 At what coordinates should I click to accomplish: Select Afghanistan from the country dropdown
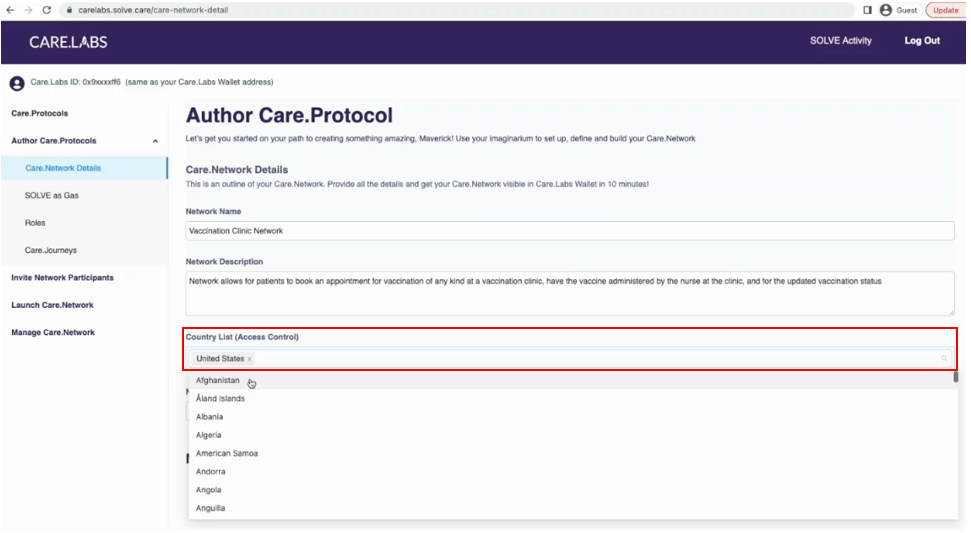tap(218, 381)
